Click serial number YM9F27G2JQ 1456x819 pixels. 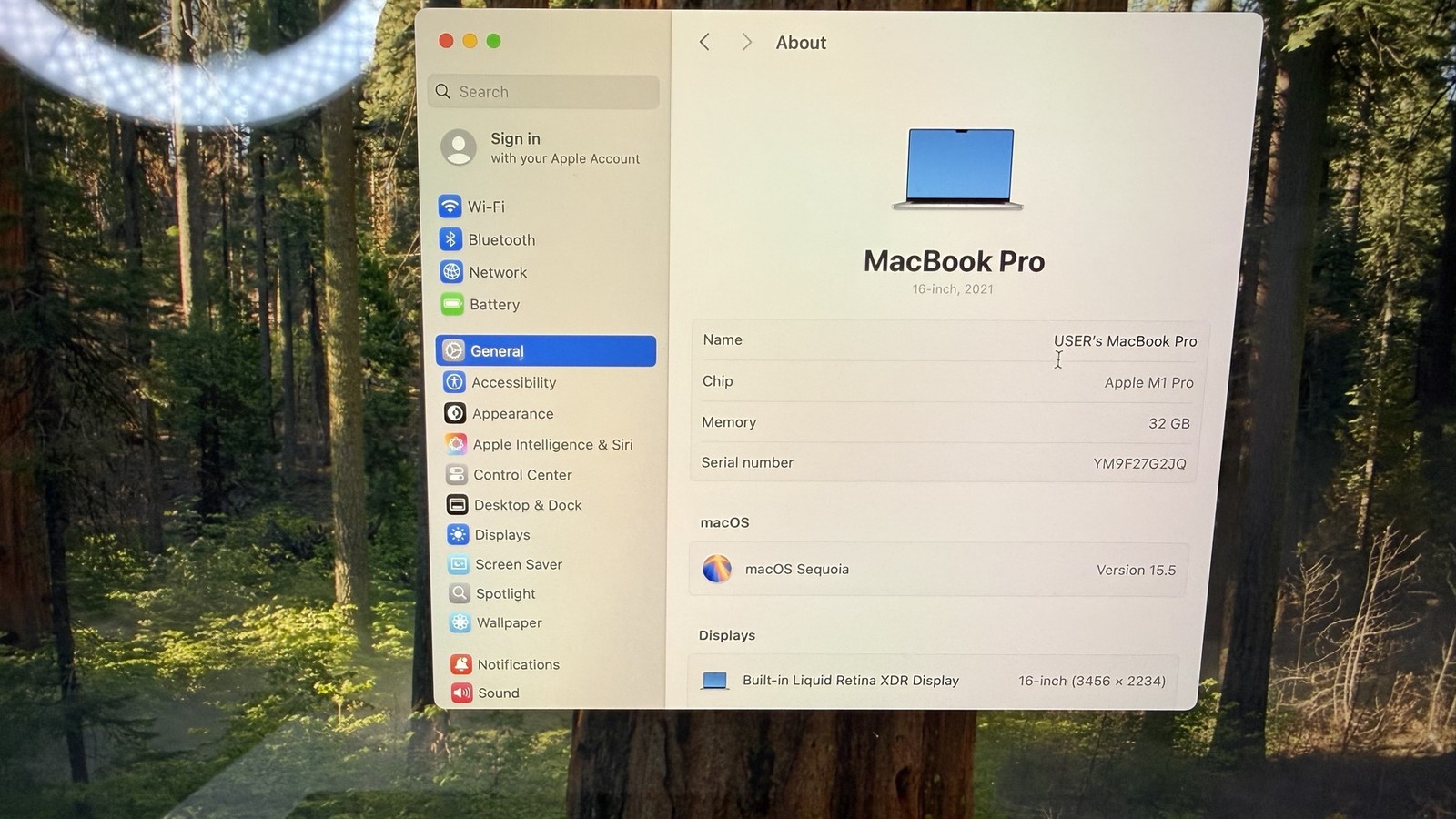tap(1139, 464)
